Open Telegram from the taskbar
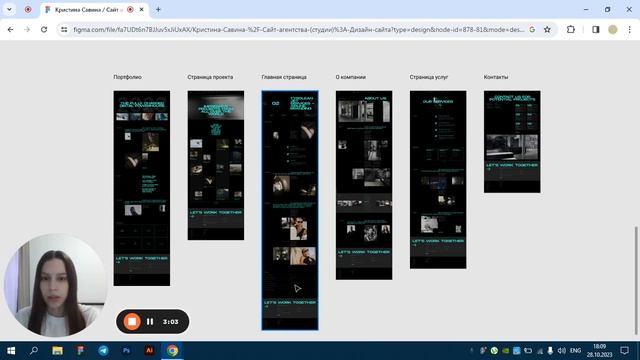The height and width of the screenshot is (360, 640). coord(103,351)
